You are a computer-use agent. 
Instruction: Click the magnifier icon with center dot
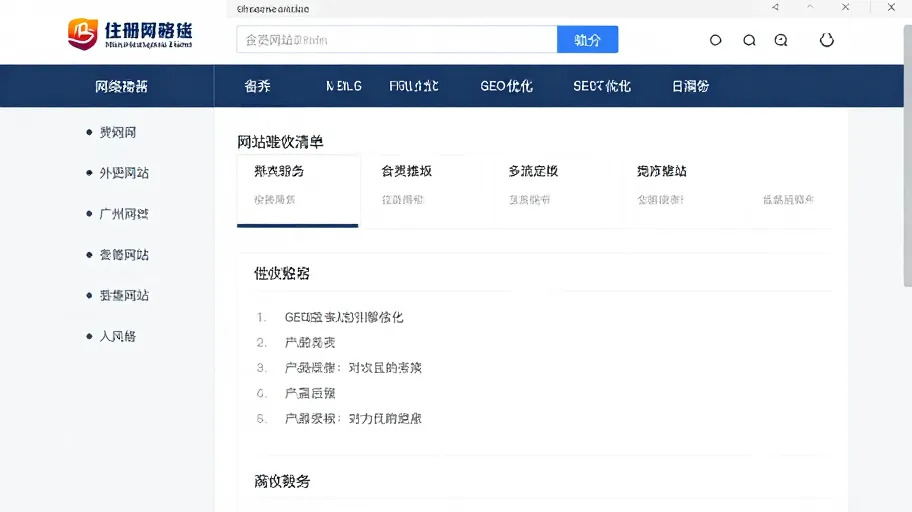click(x=781, y=40)
